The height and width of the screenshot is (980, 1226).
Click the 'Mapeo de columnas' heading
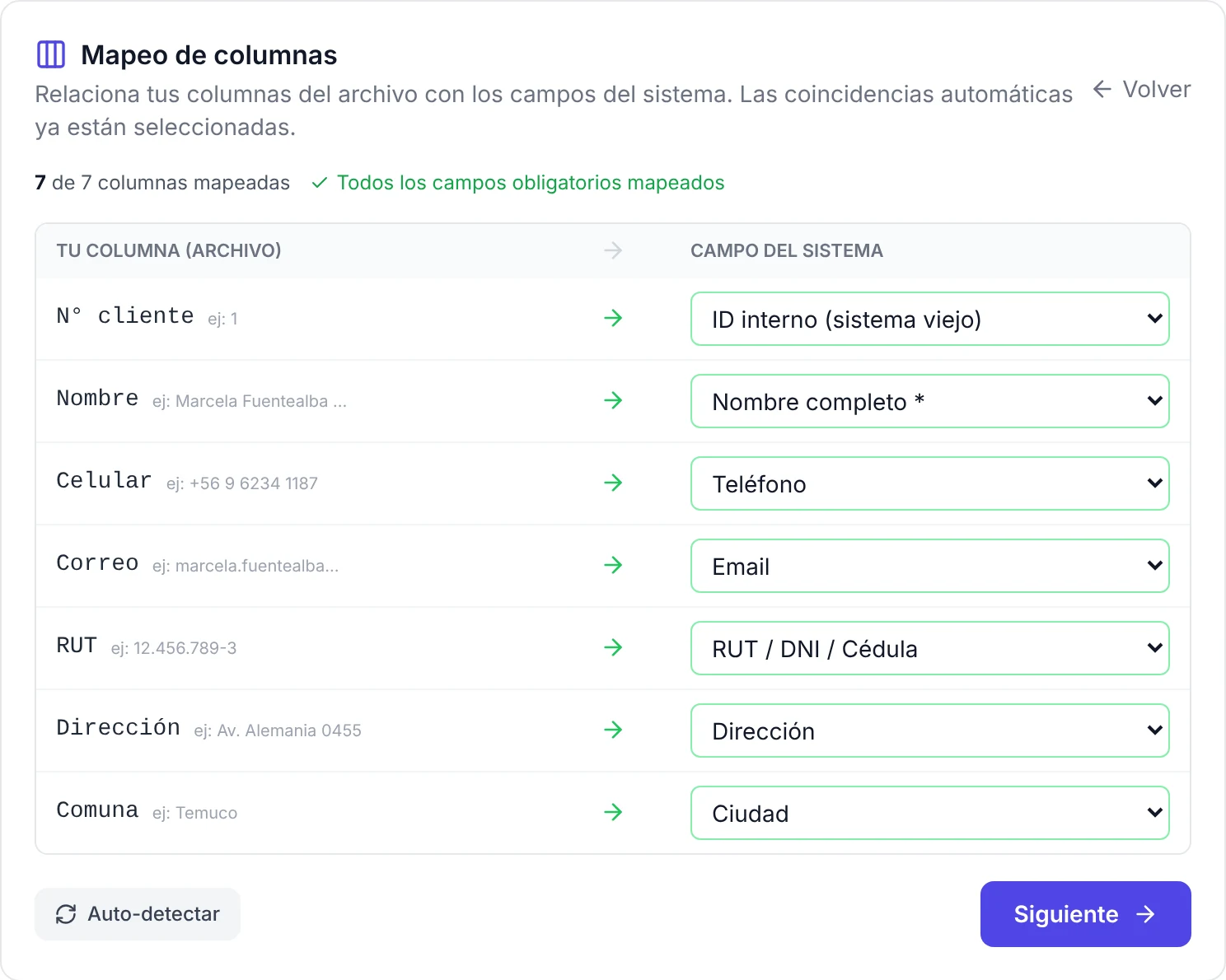[x=209, y=55]
